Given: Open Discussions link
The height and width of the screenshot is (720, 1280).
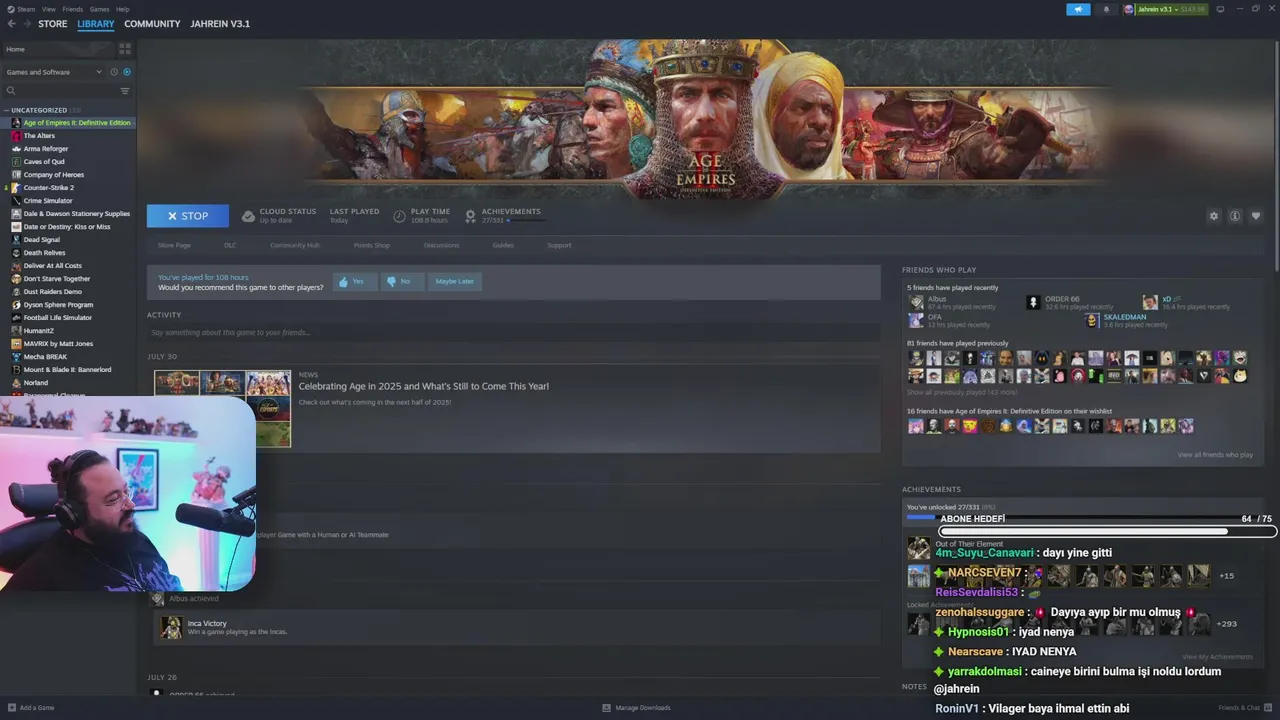Looking at the screenshot, I should pyautogui.click(x=441, y=245).
